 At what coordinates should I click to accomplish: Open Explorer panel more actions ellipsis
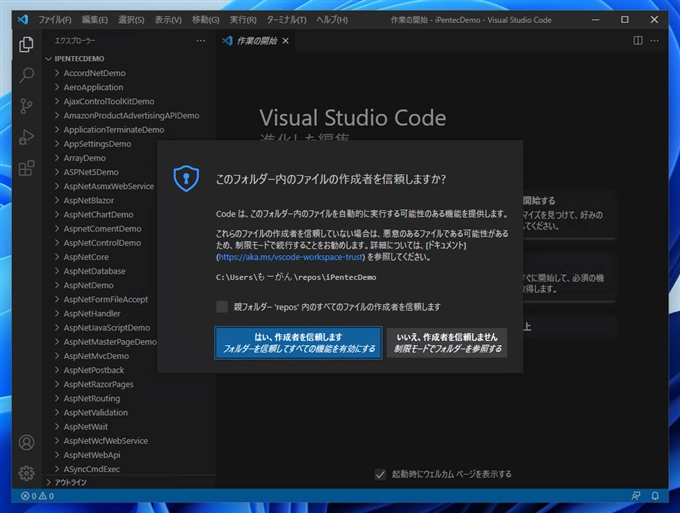pyautogui.click(x=200, y=41)
